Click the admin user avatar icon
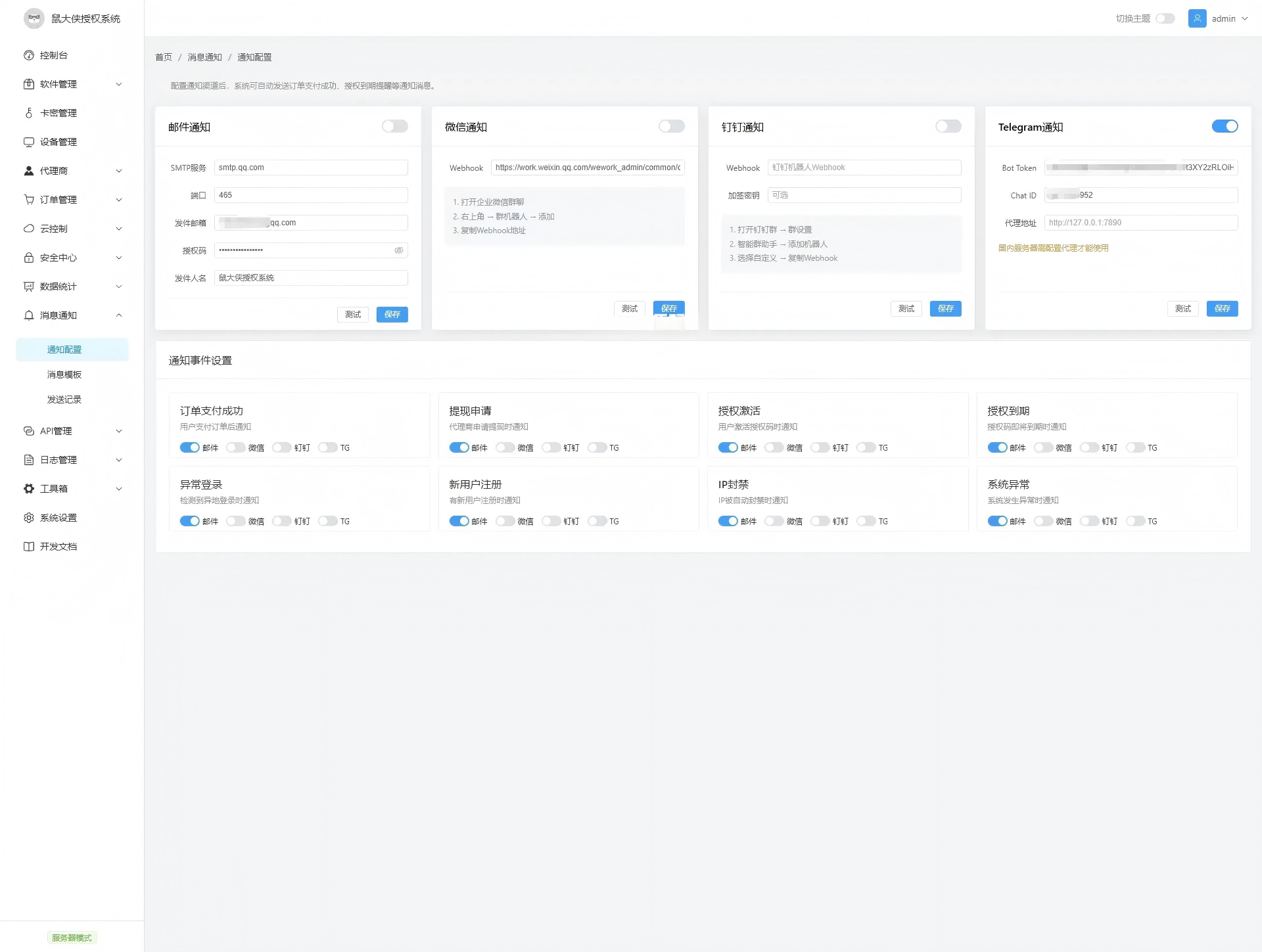This screenshot has width=1262, height=952. [x=1197, y=18]
